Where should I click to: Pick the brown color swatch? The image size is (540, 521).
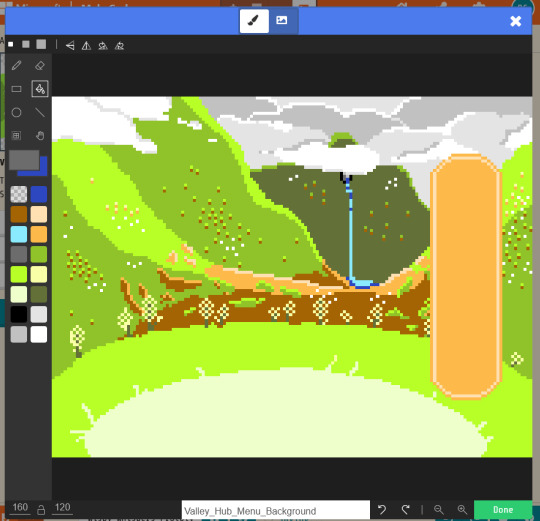[19, 214]
